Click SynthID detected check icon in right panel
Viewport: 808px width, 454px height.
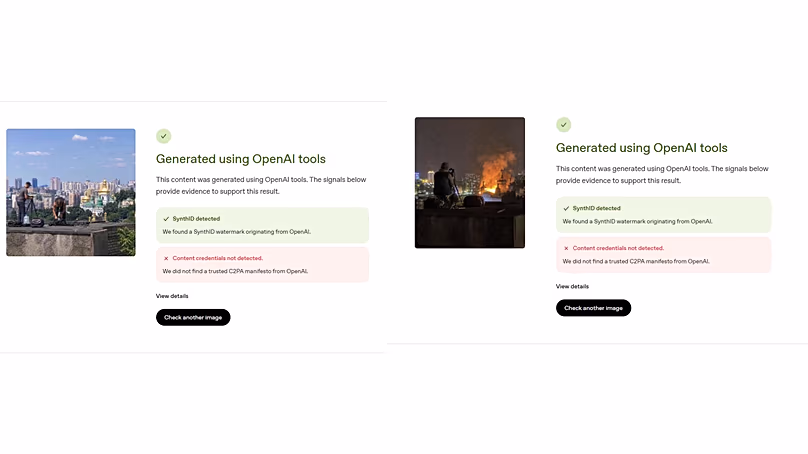click(x=566, y=209)
